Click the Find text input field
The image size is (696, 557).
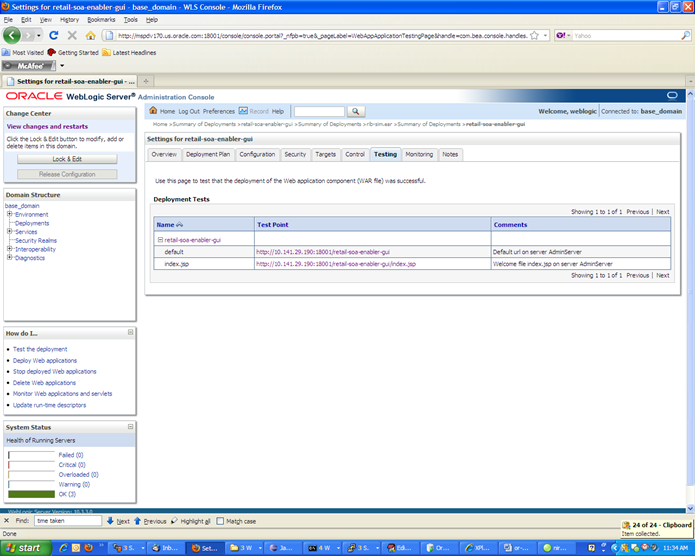[x=68, y=521]
